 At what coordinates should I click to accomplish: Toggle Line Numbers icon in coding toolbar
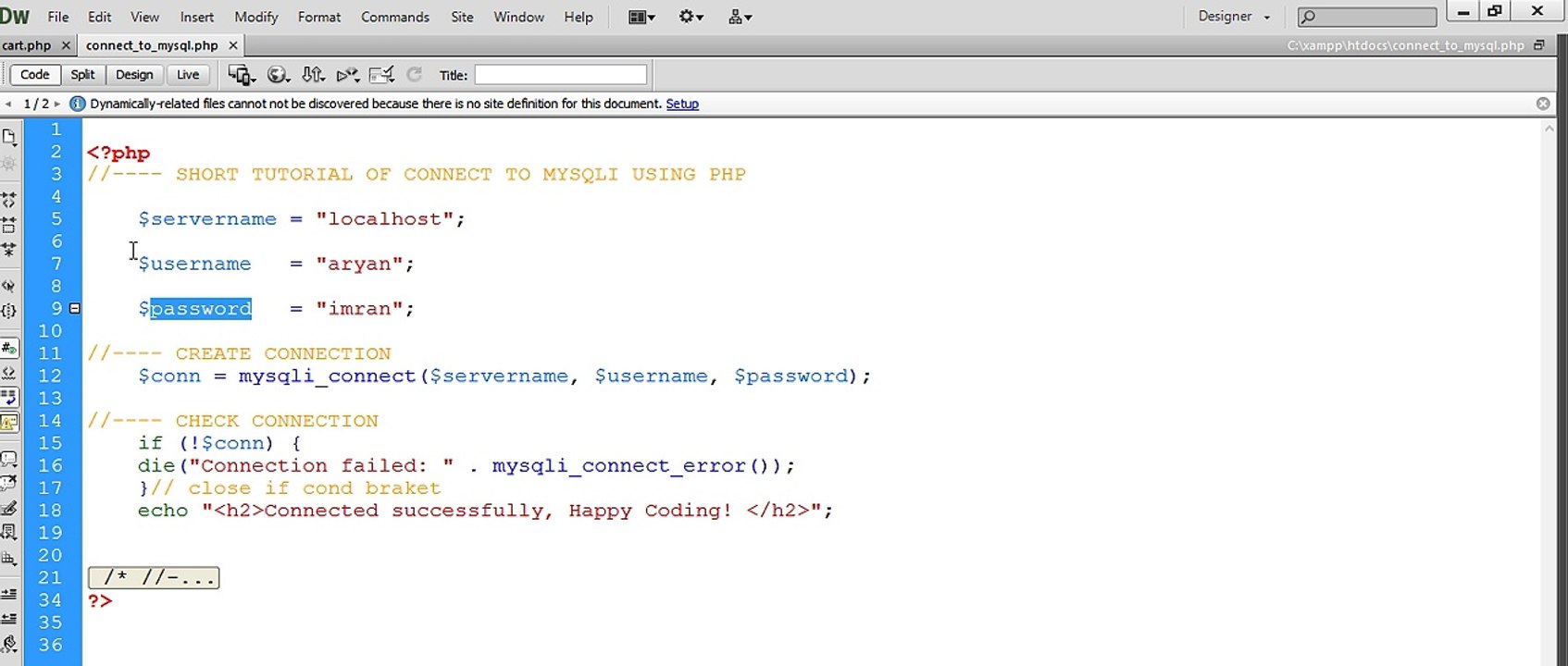pyautogui.click(x=9, y=349)
